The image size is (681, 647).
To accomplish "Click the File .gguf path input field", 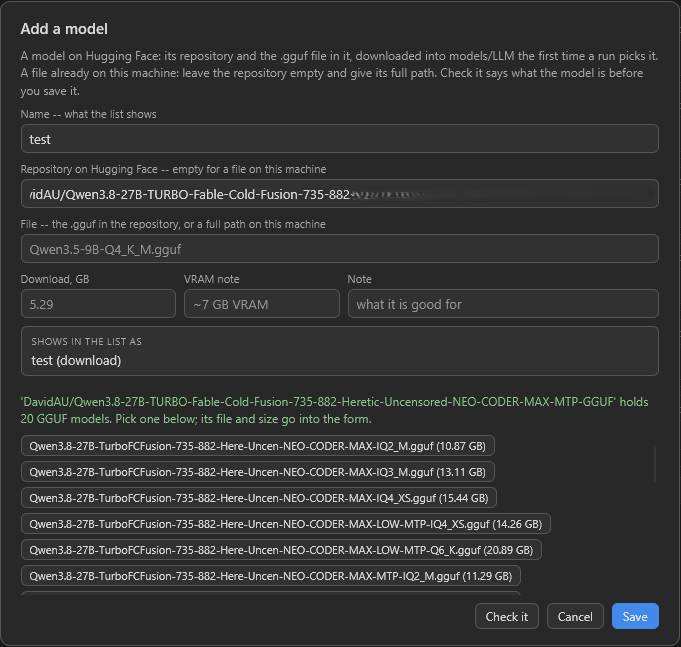I will click(x=340, y=249).
